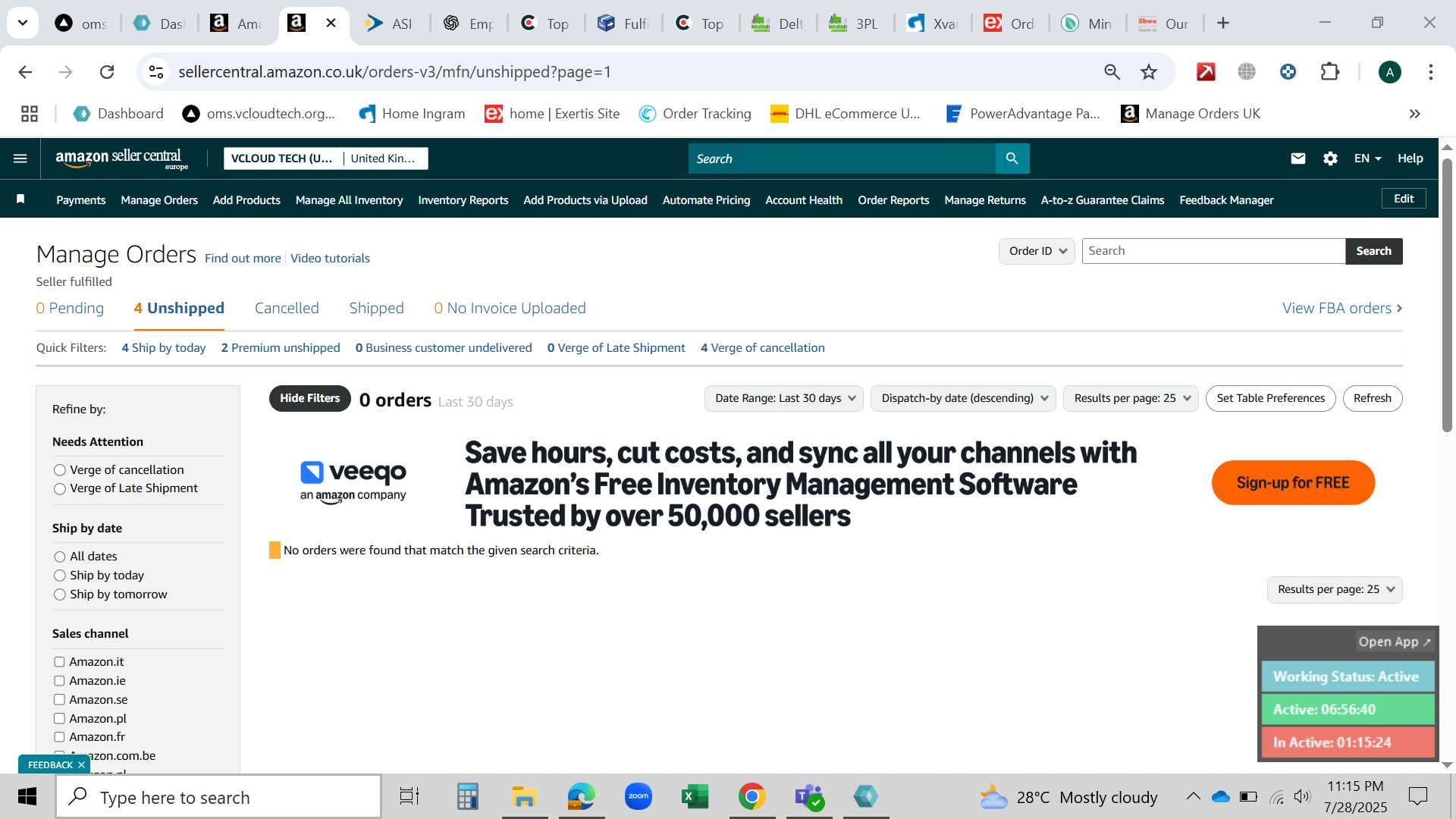Click the page vertical scrollbar thumb

(x=1447, y=296)
